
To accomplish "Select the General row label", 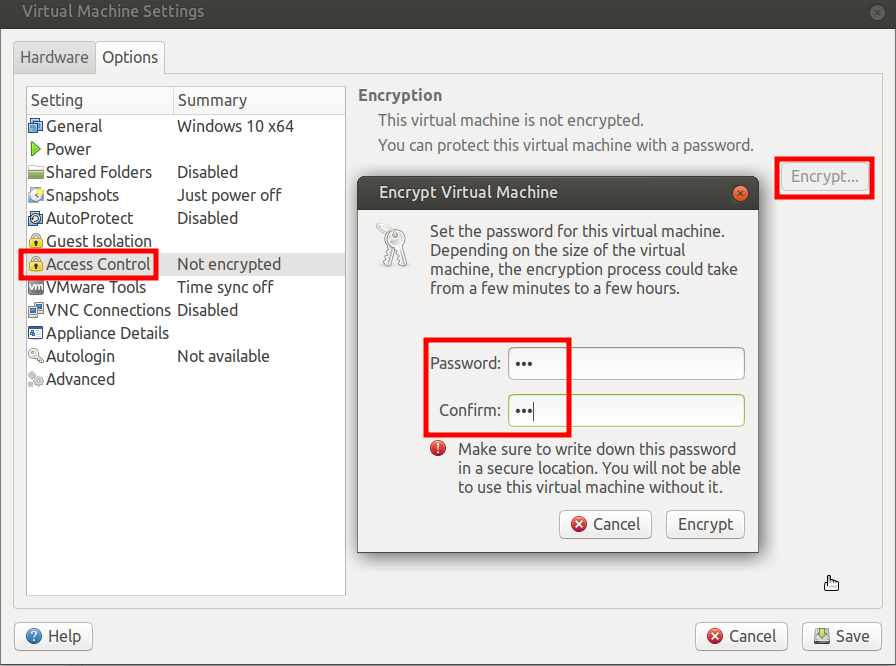I will [x=74, y=126].
